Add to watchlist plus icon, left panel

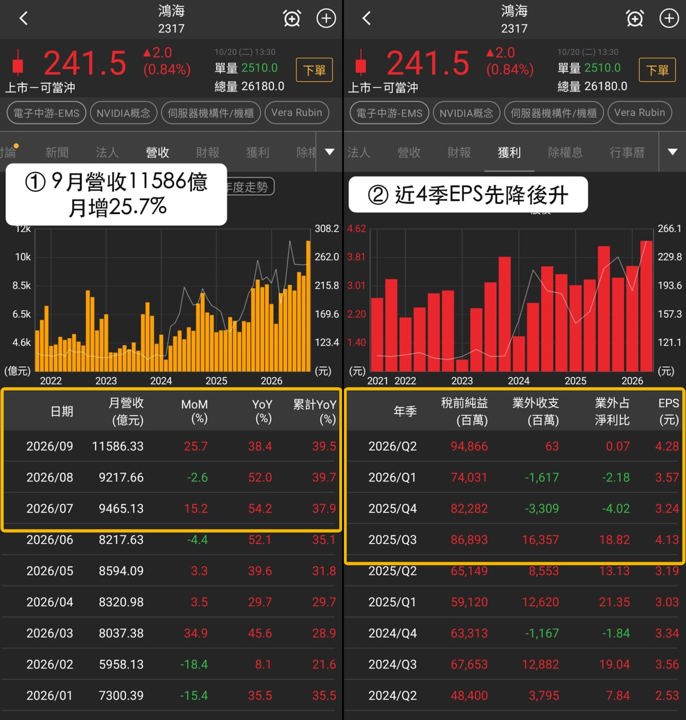tap(326, 19)
